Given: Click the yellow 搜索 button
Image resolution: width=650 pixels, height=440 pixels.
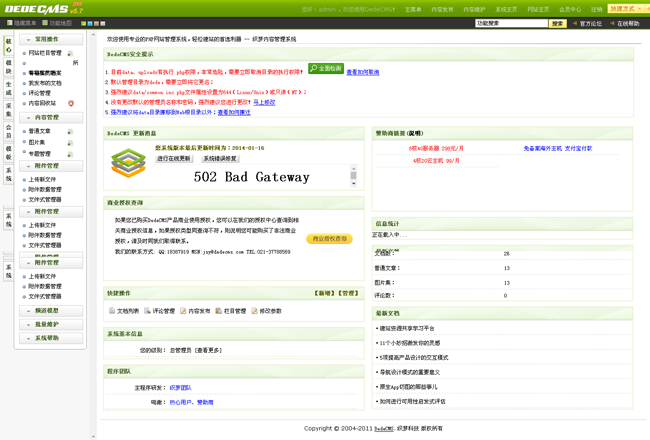Looking at the screenshot, I should (558, 24).
